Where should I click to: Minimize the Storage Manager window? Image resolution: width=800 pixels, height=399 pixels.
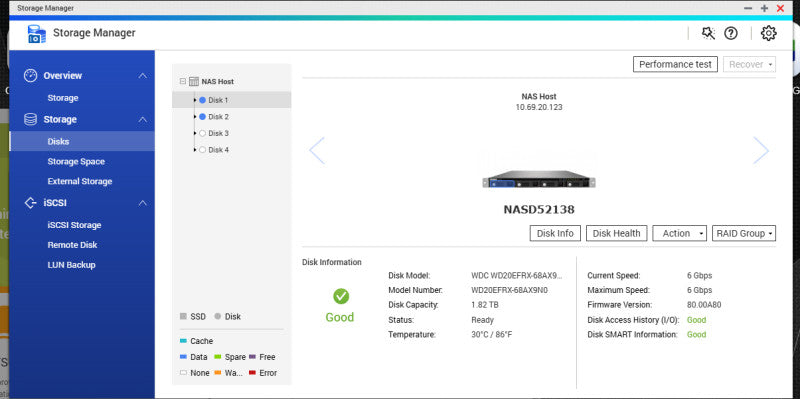748,8
